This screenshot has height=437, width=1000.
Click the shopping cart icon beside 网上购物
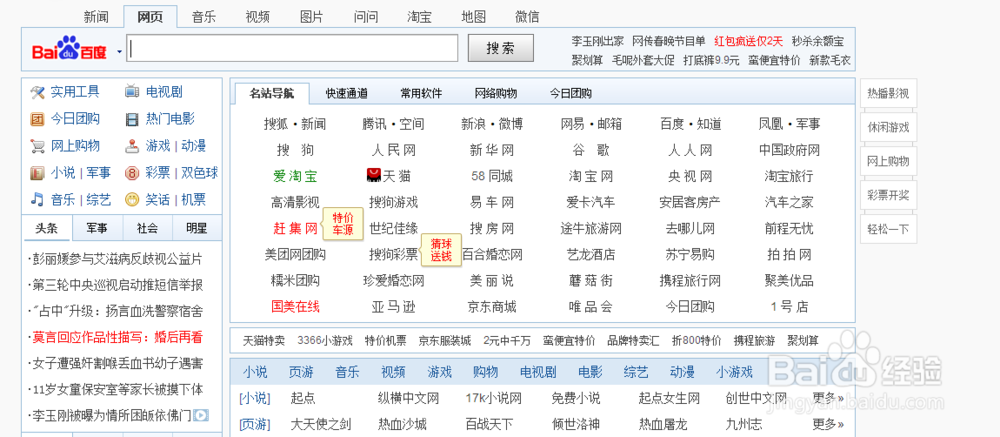38,146
